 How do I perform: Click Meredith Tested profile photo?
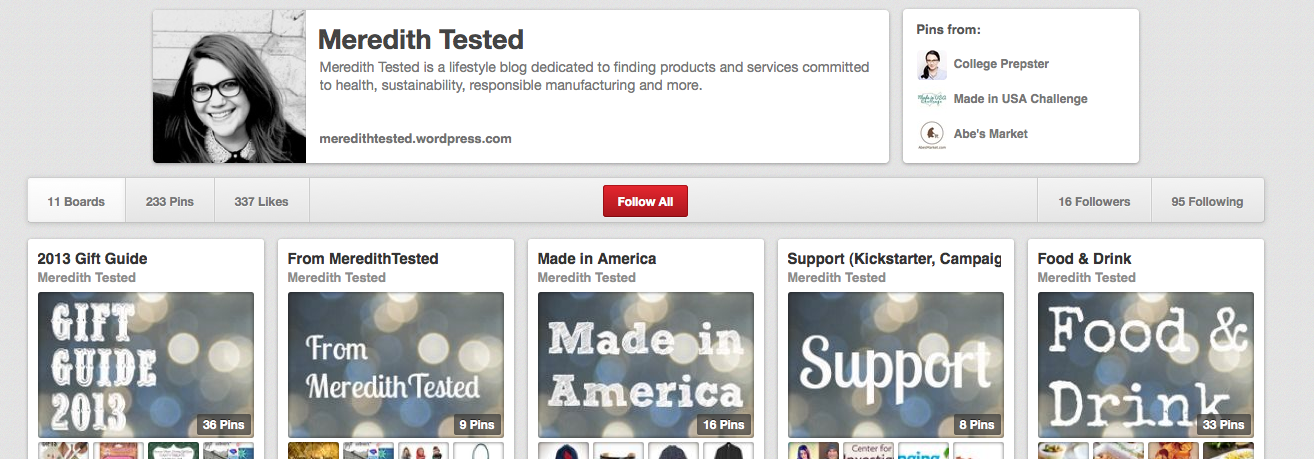click(x=230, y=87)
